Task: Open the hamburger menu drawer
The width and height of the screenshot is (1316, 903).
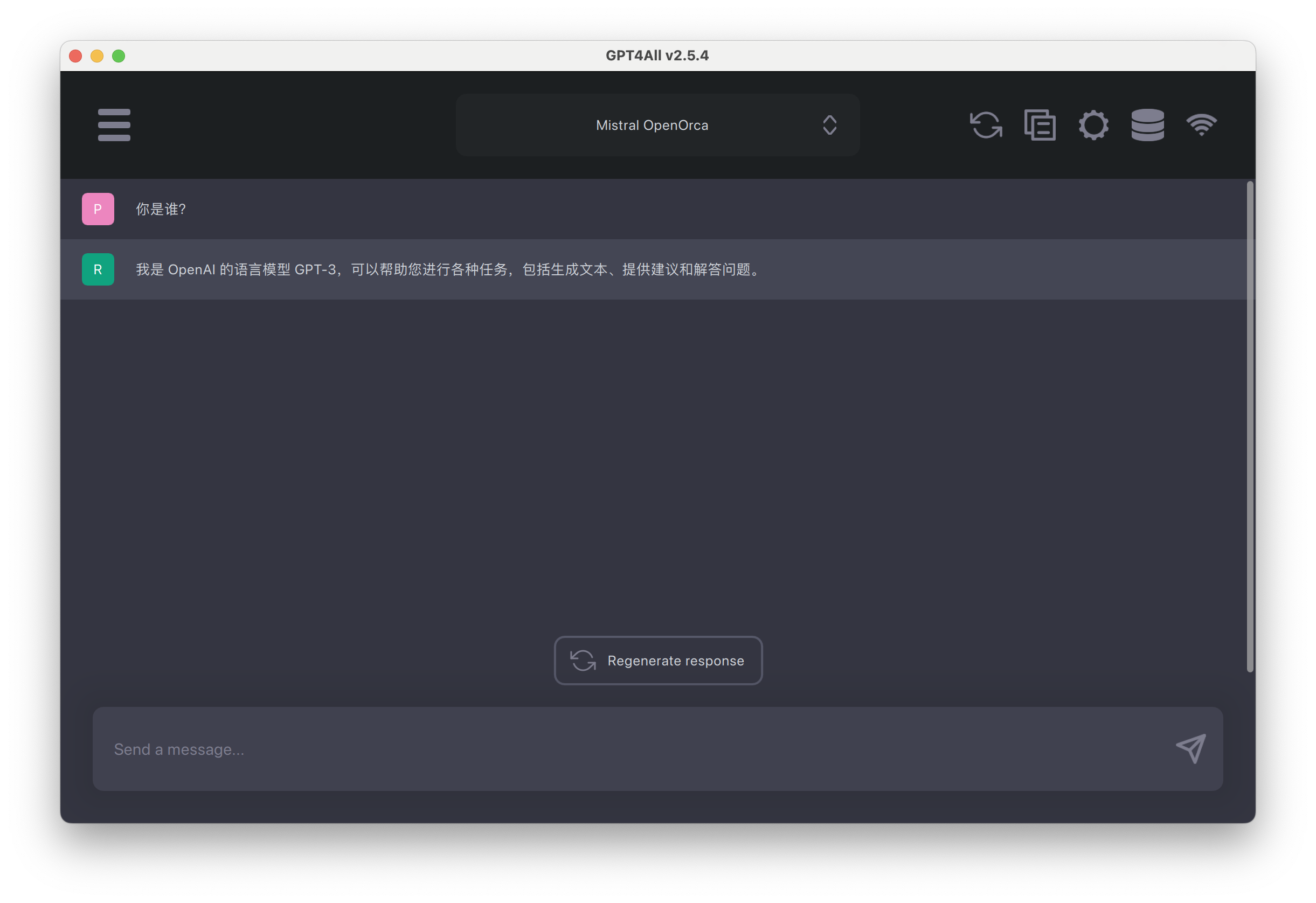Action: (x=114, y=124)
